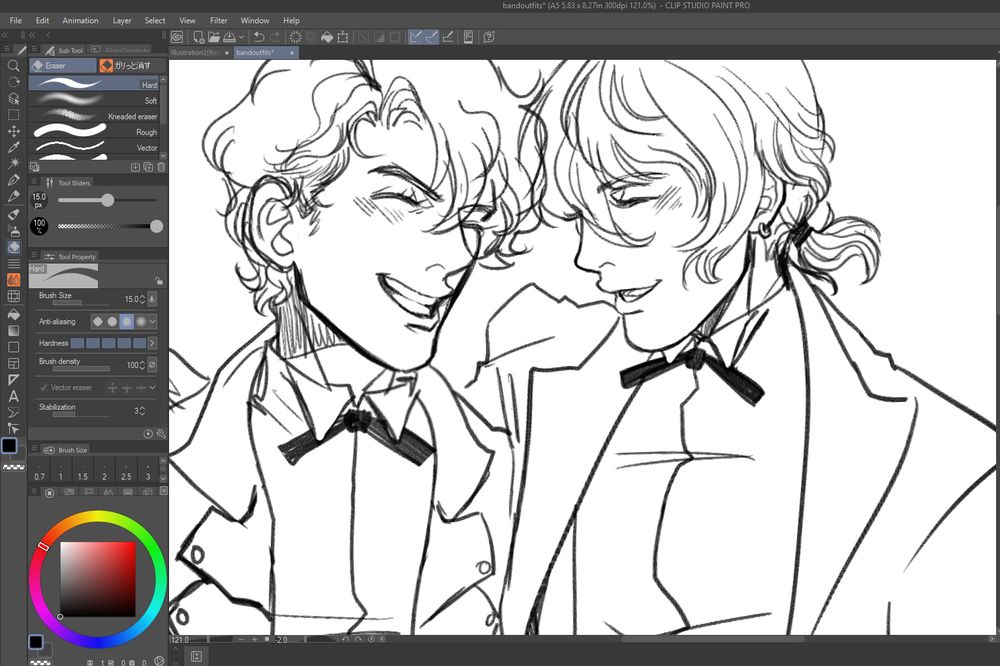Open the File menu
1000x666 pixels.
point(16,20)
